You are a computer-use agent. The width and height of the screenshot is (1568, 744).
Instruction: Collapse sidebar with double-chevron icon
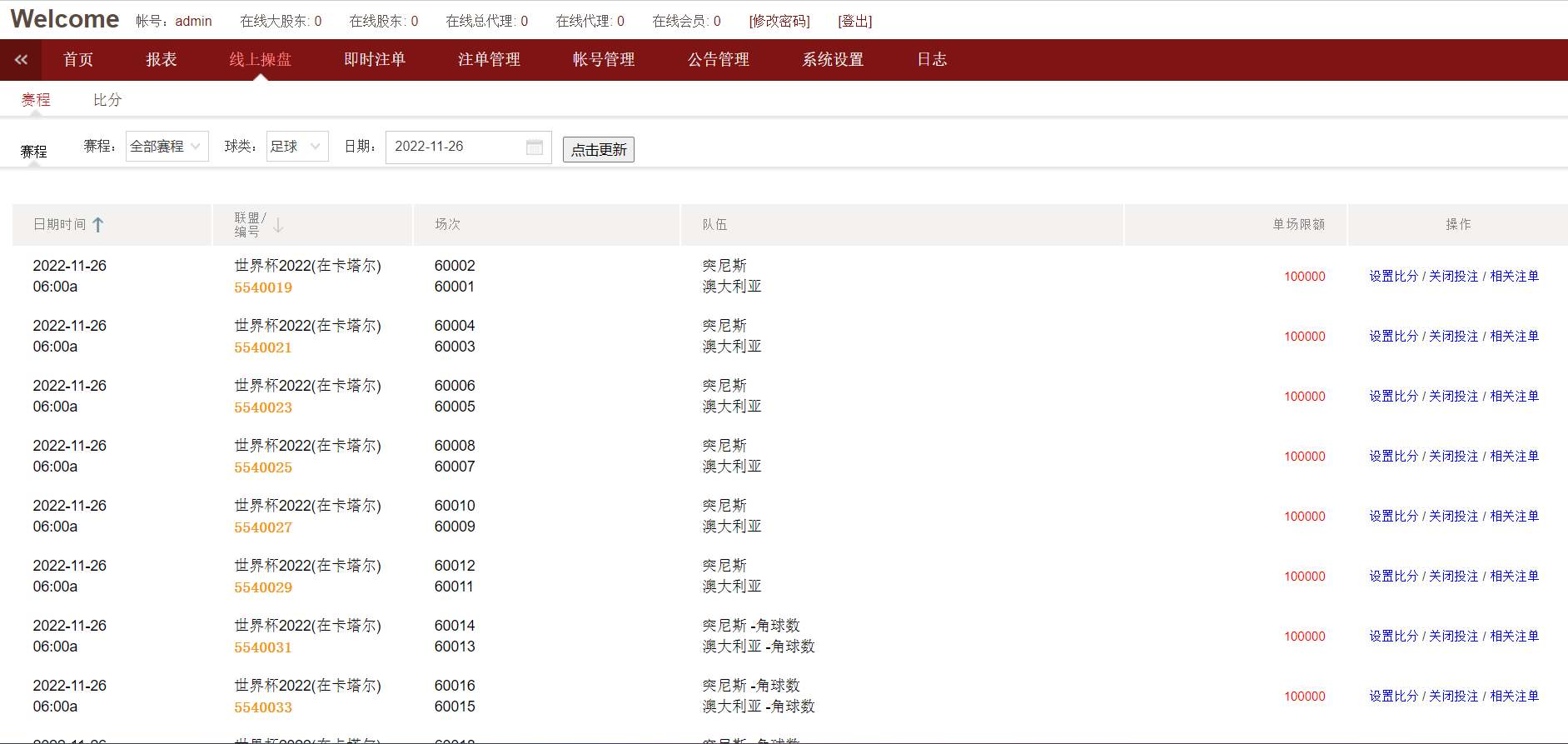21,59
